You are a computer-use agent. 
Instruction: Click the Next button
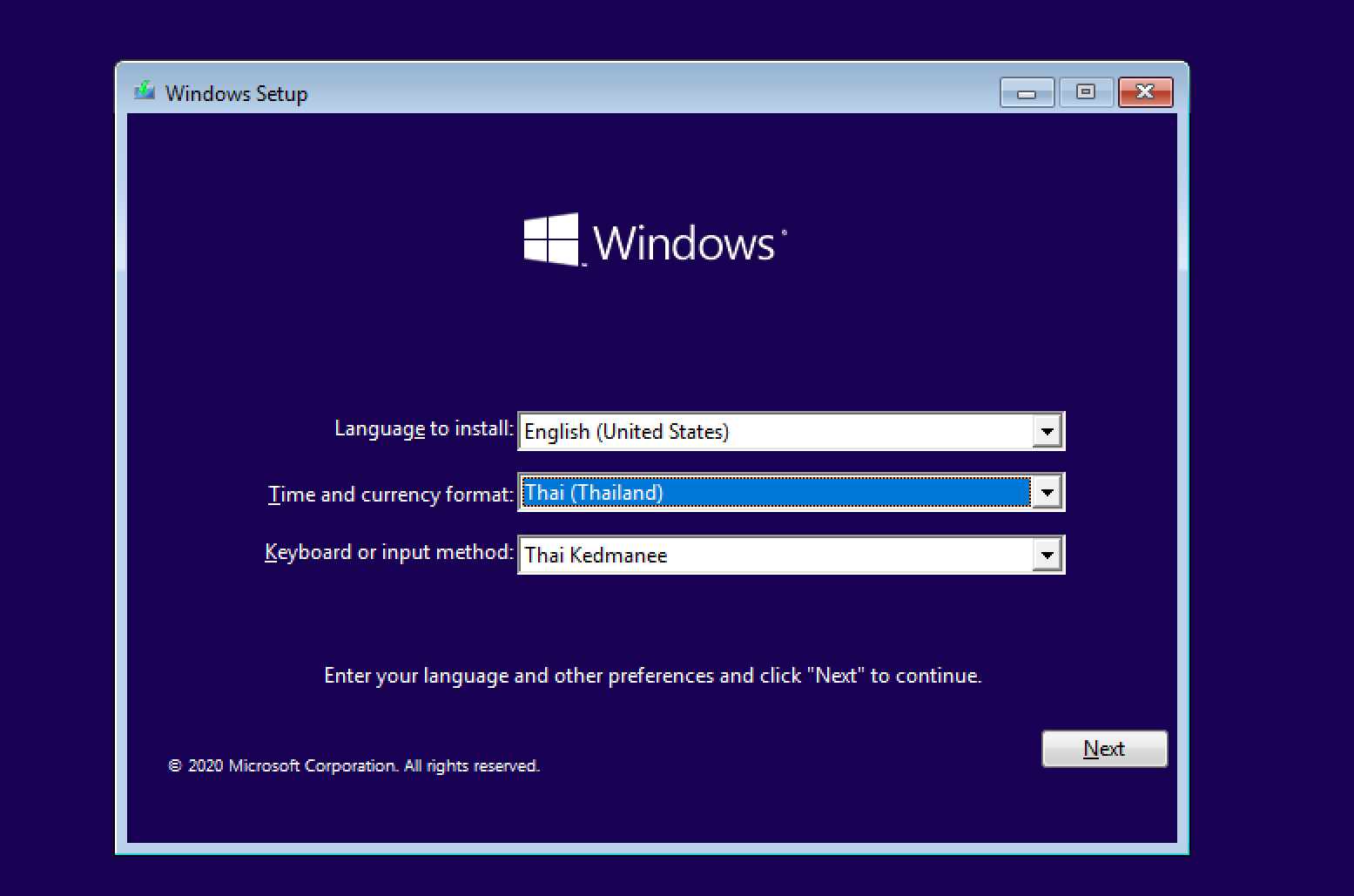coord(1104,749)
